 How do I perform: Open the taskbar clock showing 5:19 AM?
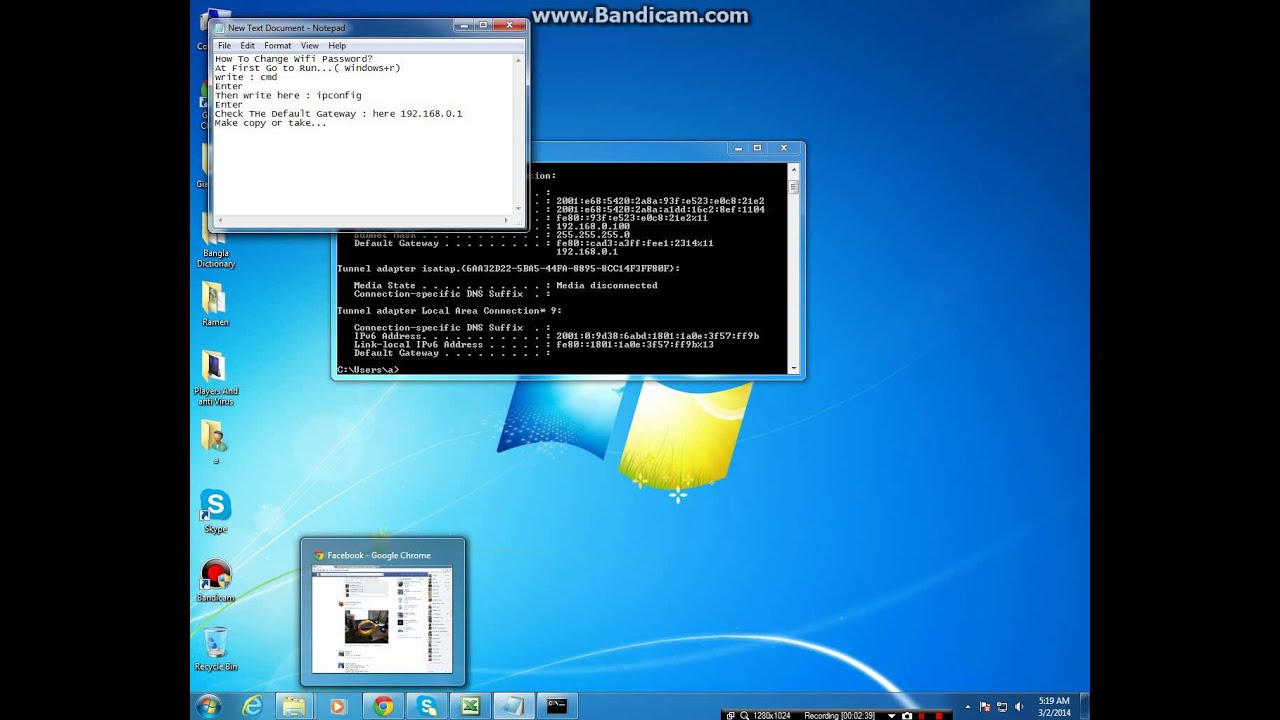1054,707
